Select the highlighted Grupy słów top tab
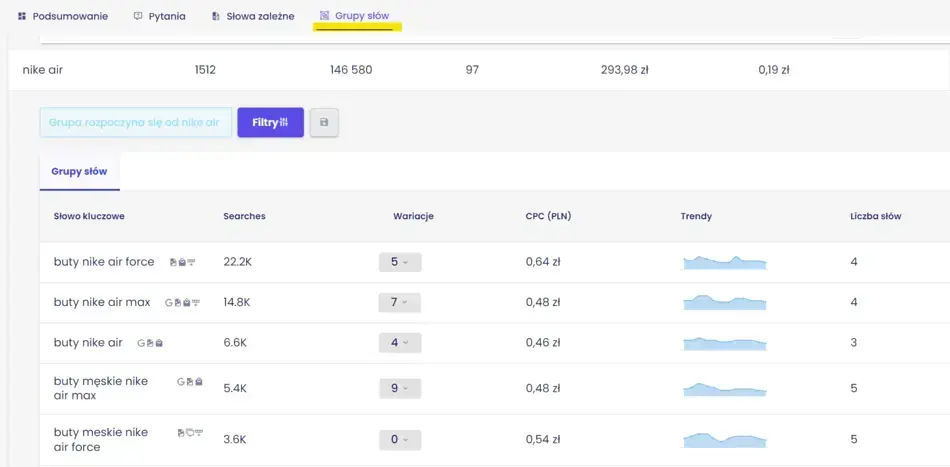This screenshot has width=950, height=467. tap(355, 16)
